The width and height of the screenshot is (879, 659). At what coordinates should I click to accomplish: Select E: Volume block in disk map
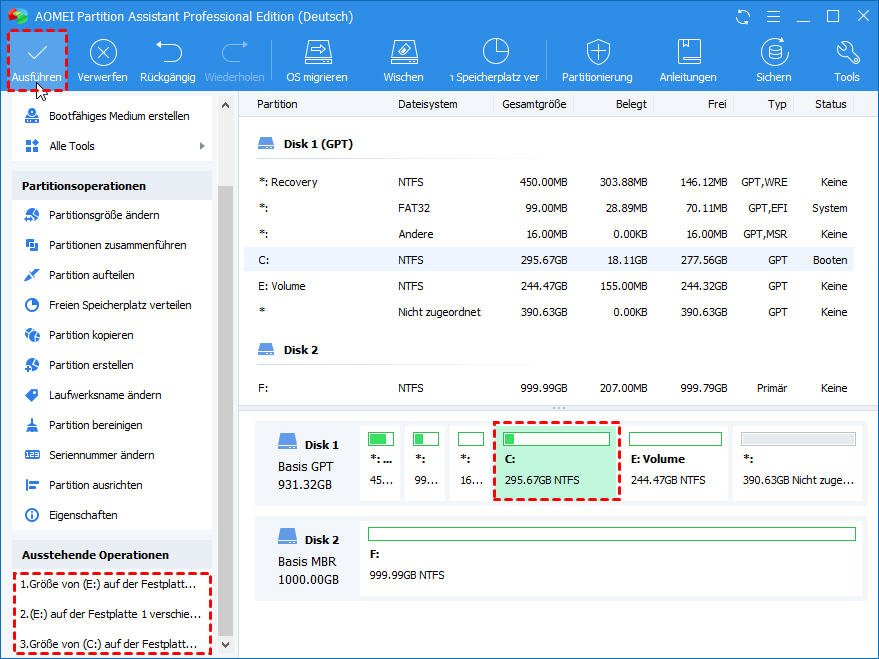pyautogui.click(x=676, y=461)
